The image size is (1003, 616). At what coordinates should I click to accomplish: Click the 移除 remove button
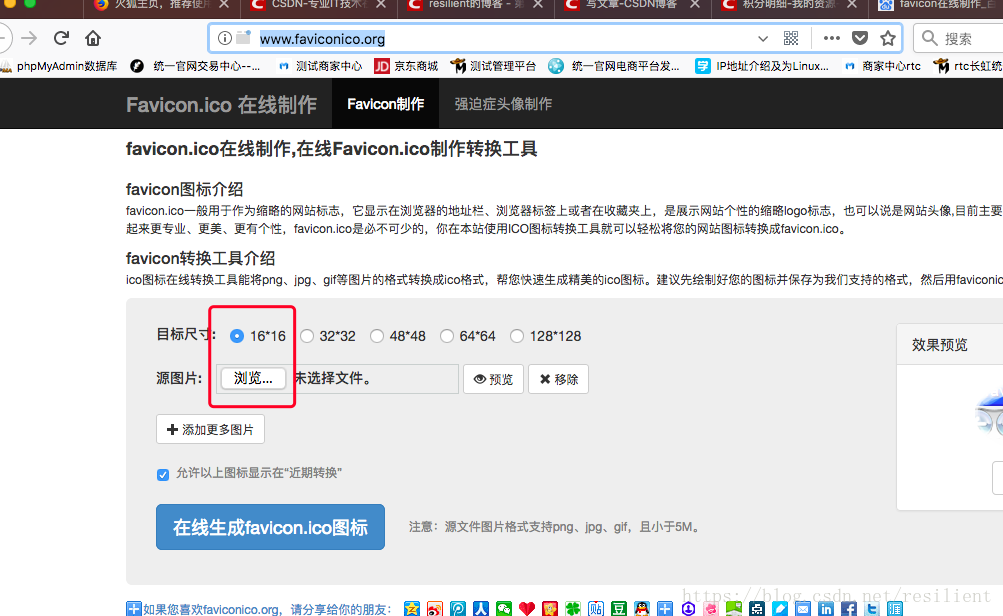pyautogui.click(x=558, y=379)
